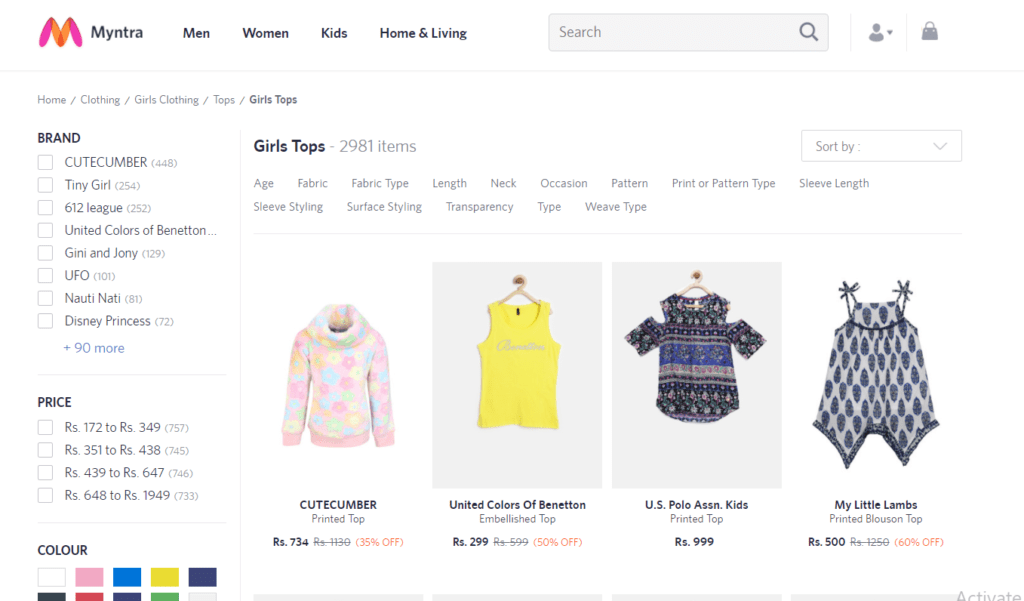Open the Girls Clothing breadcrumb
Screen dimensions: 1024x601
point(166,99)
